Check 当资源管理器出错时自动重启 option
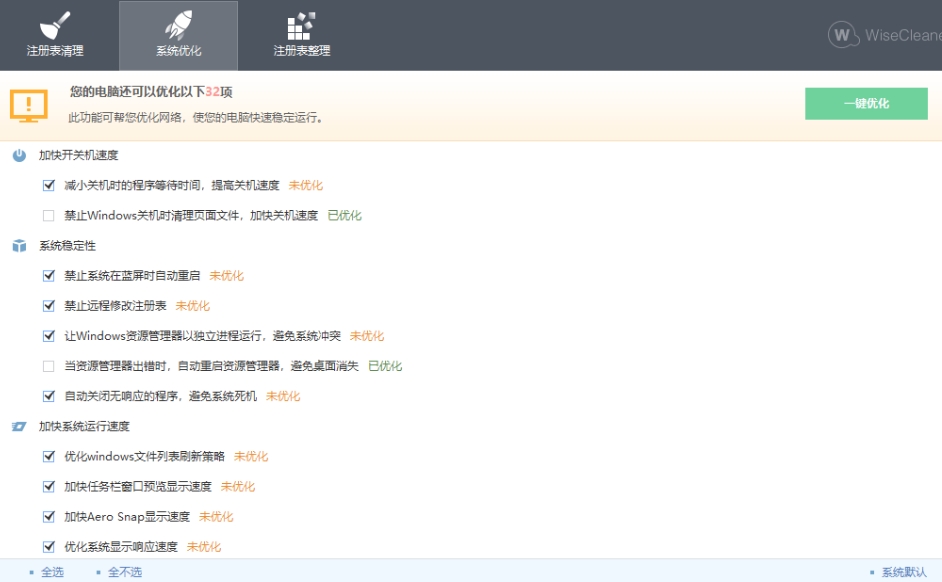942x582 pixels. (x=49, y=366)
